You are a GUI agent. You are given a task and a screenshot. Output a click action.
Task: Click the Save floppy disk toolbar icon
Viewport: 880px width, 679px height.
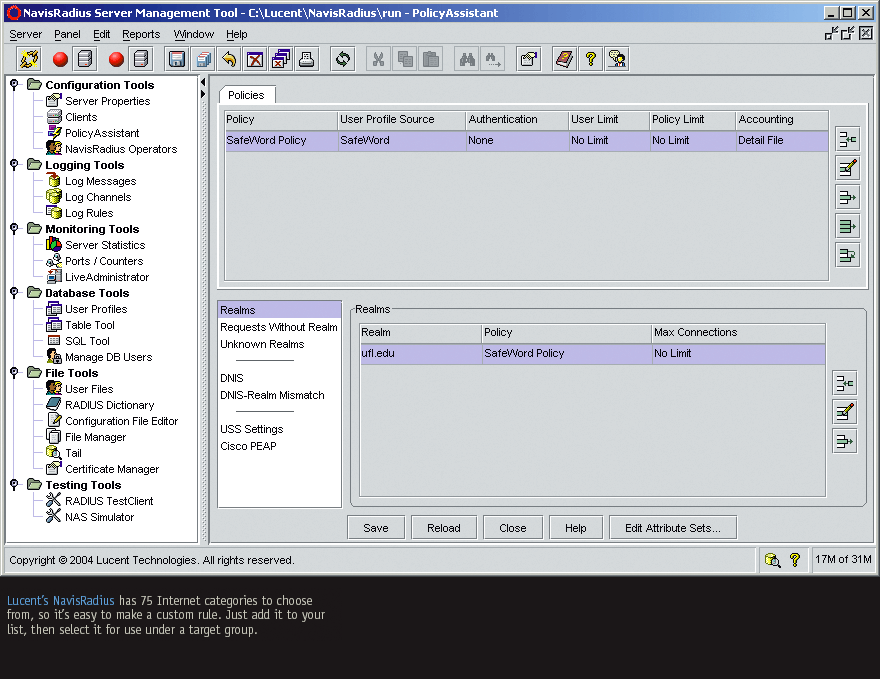(x=177, y=59)
